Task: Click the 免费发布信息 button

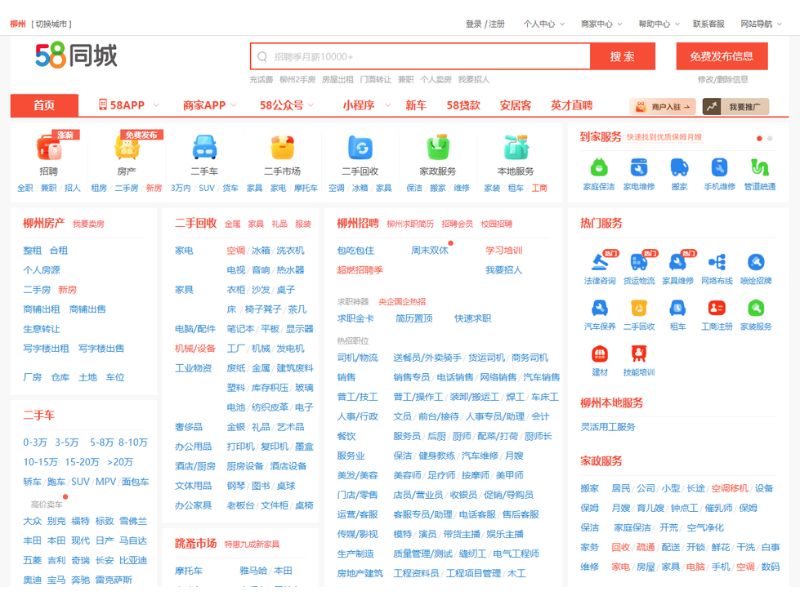Action: click(x=722, y=56)
